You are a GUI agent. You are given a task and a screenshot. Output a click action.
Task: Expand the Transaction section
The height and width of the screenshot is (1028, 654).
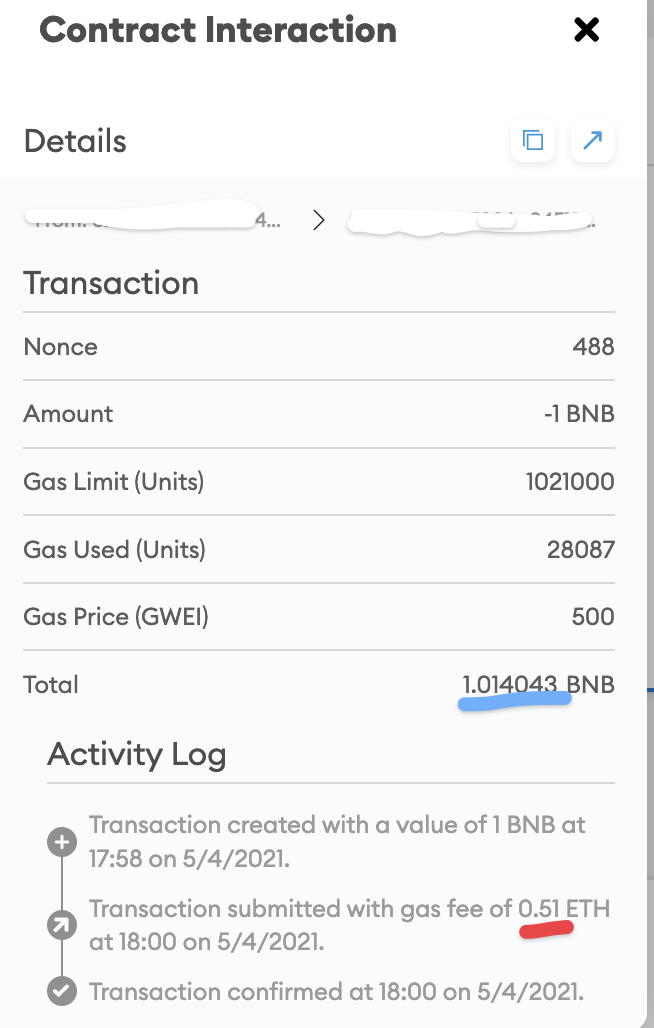point(110,284)
